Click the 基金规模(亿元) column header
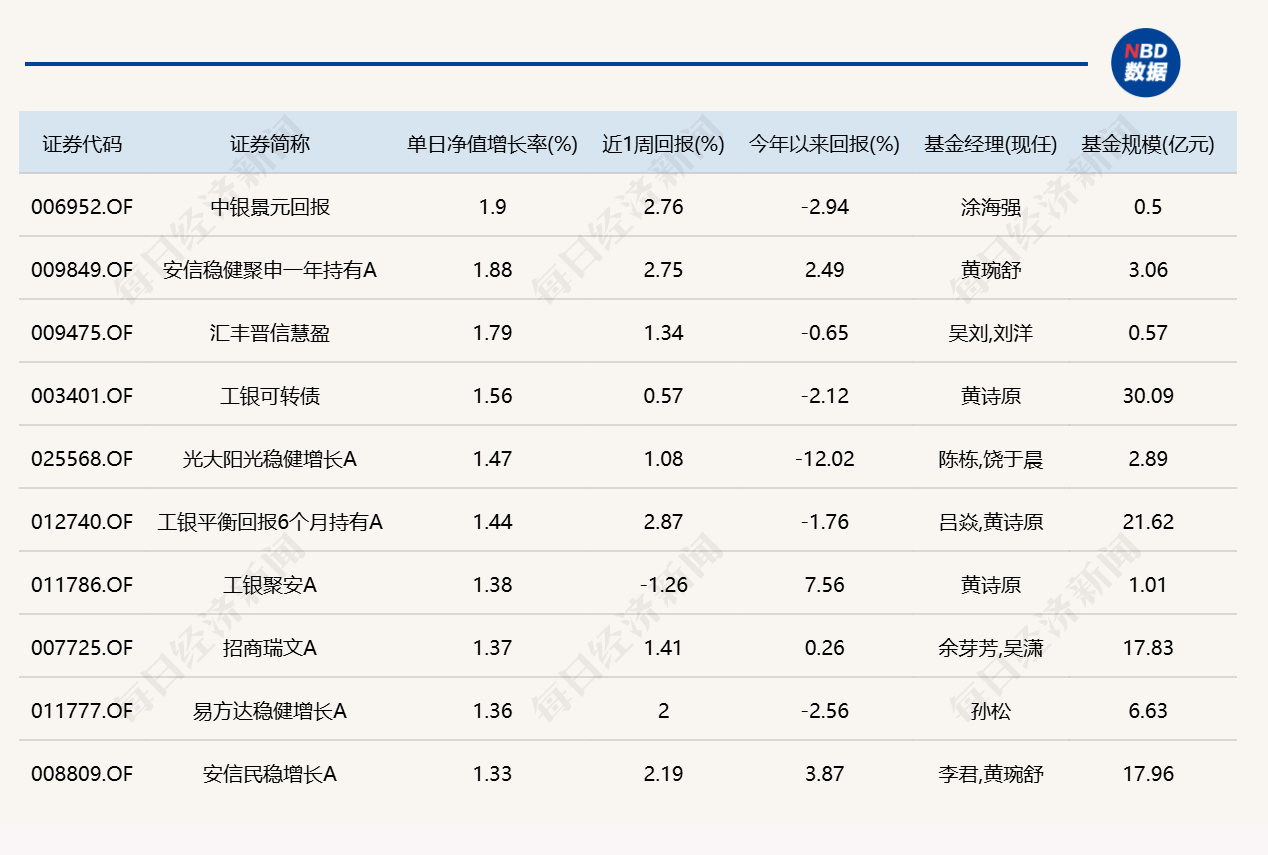Screen dimensions: 1268x855 click(x=1148, y=144)
